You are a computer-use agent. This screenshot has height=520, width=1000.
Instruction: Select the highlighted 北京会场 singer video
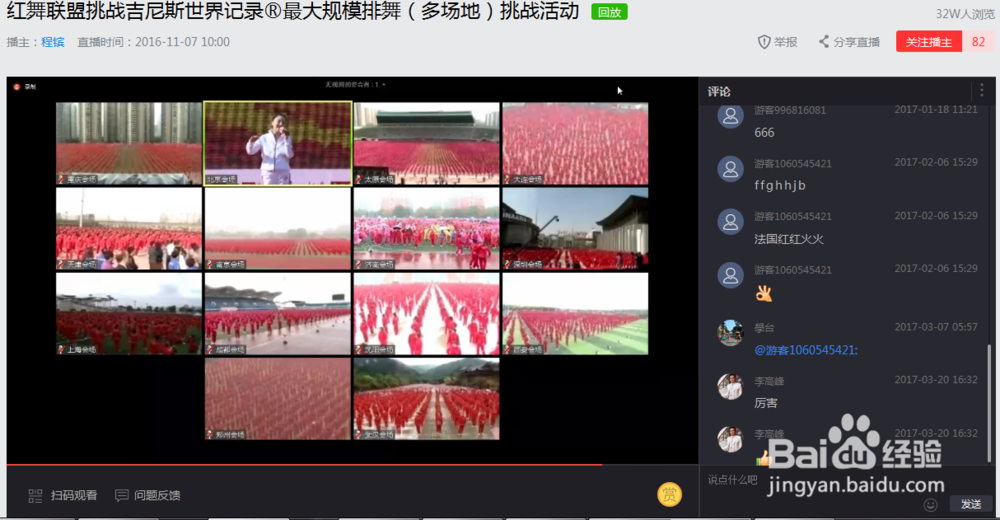pos(277,144)
